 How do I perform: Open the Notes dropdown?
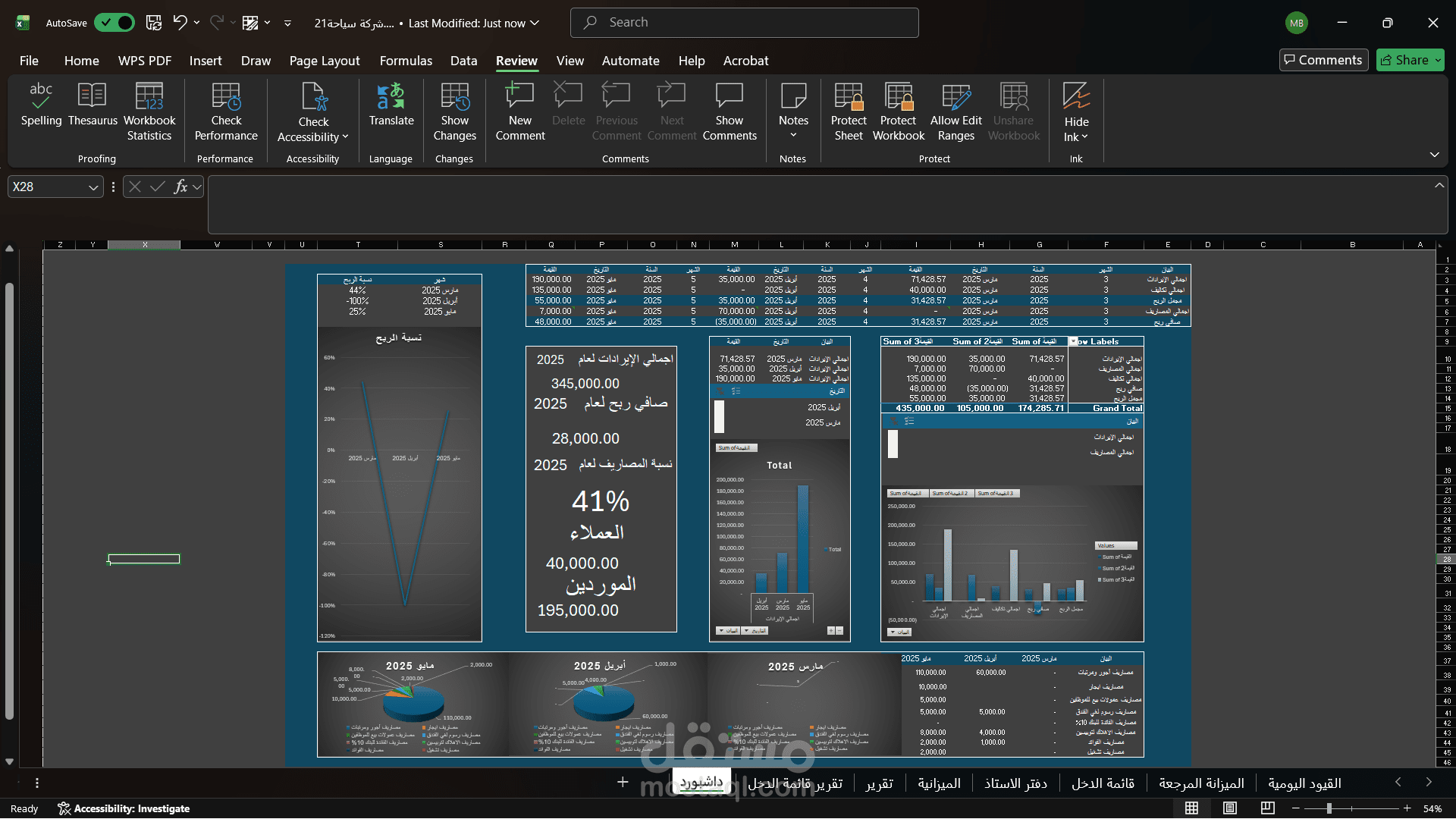(x=793, y=135)
